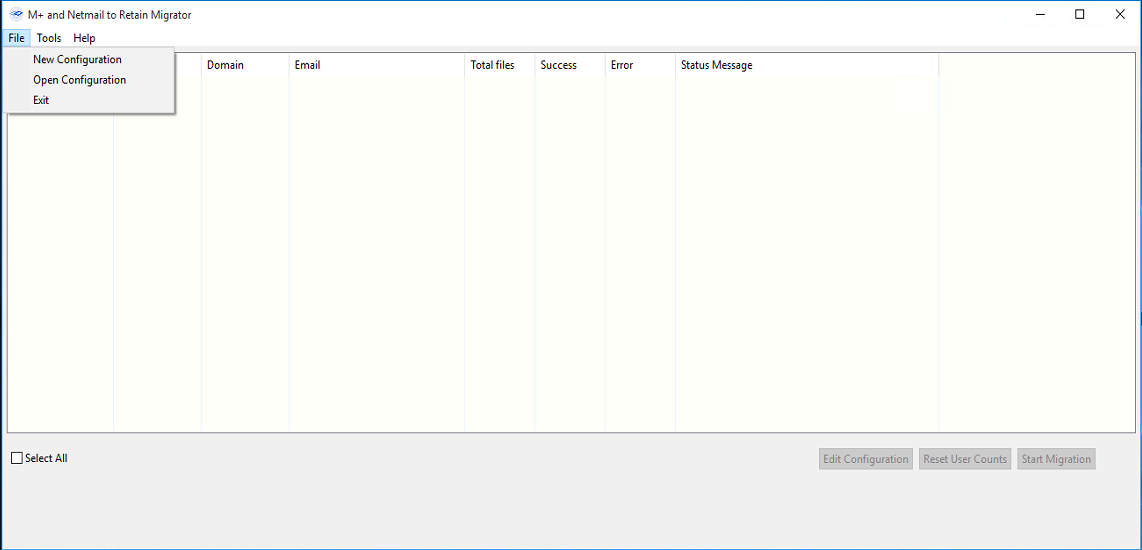Image resolution: width=1142 pixels, height=550 pixels.
Task: Click the Total files column header
Action: pyautogui.click(x=500, y=65)
